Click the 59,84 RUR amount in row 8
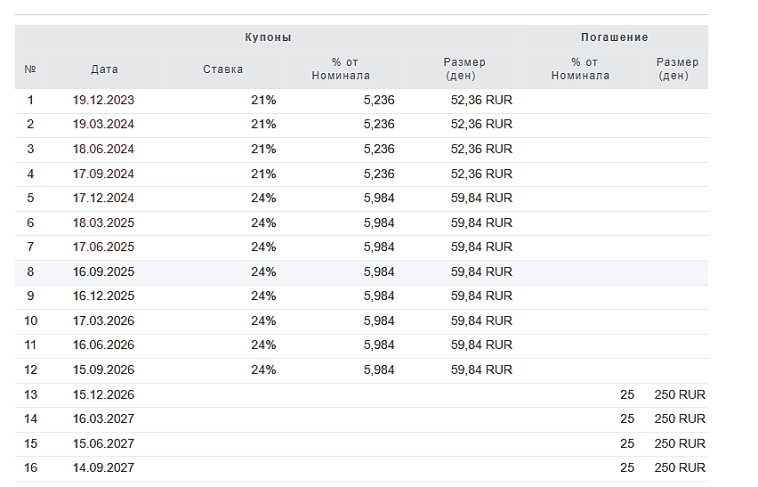The height and width of the screenshot is (487, 758). click(x=481, y=272)
